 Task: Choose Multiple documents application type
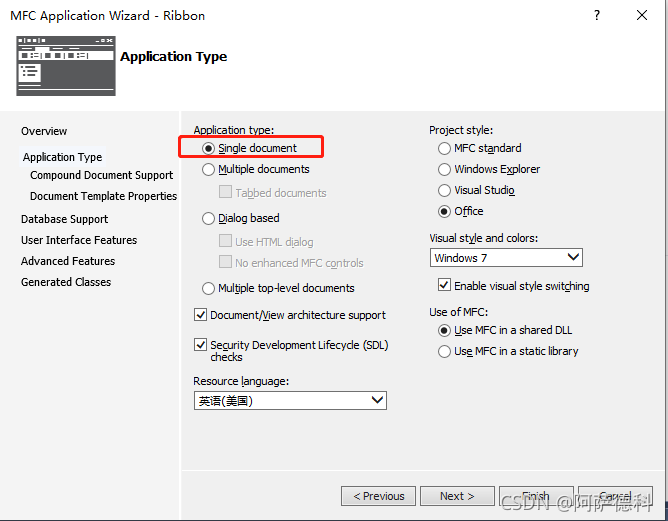(208, 170)
